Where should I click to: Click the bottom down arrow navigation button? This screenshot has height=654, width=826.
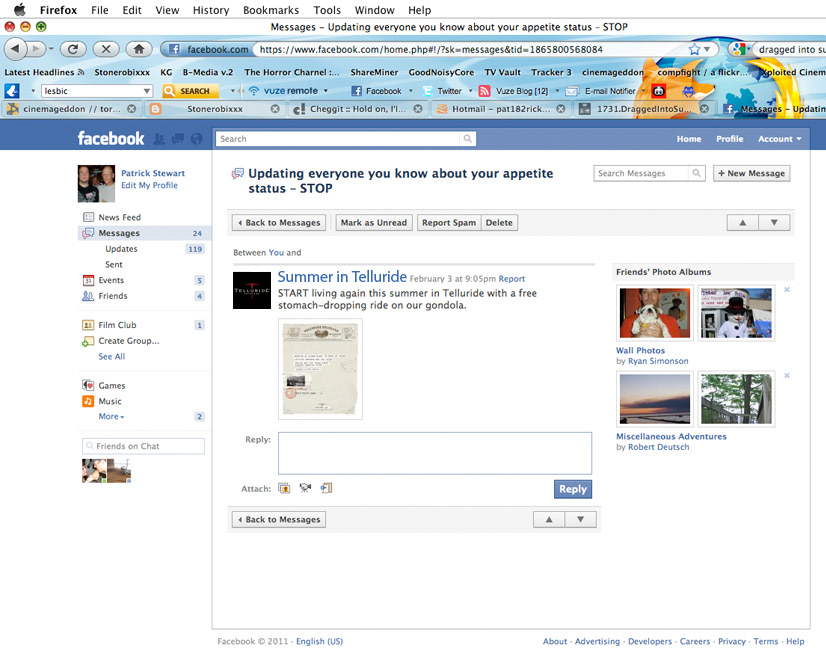click(x=581, y=519)
